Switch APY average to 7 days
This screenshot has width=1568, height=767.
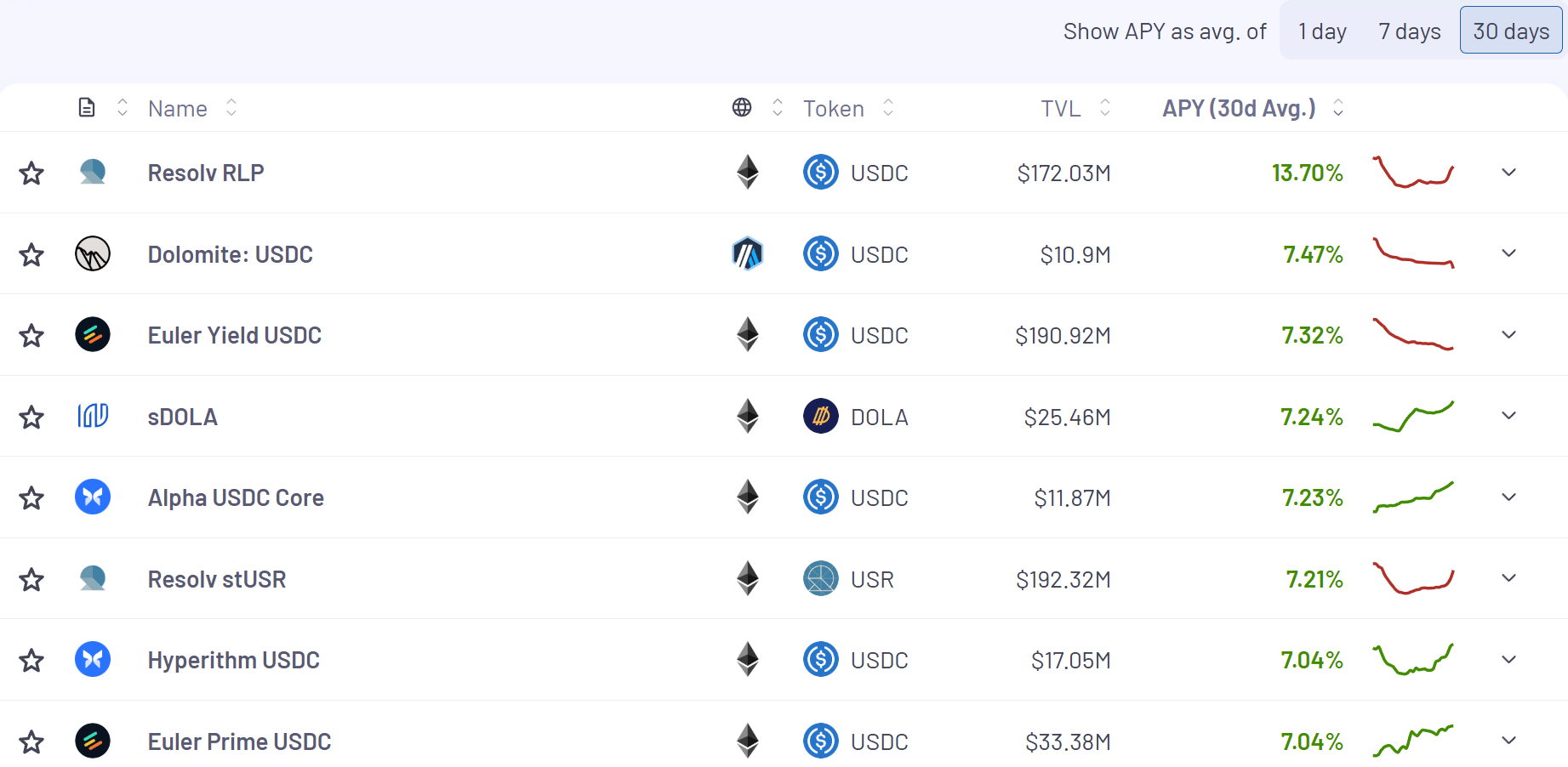pos(1409,31)
